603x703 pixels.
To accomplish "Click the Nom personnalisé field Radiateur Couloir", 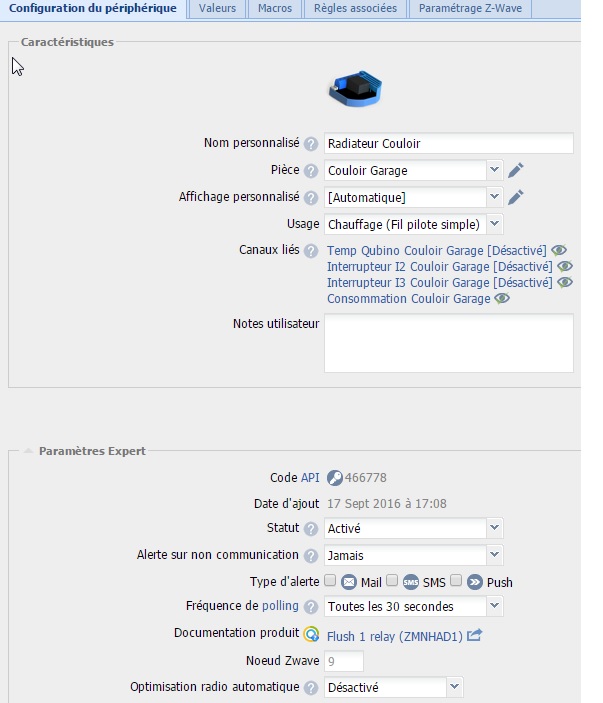I will (x=449, y=143).
